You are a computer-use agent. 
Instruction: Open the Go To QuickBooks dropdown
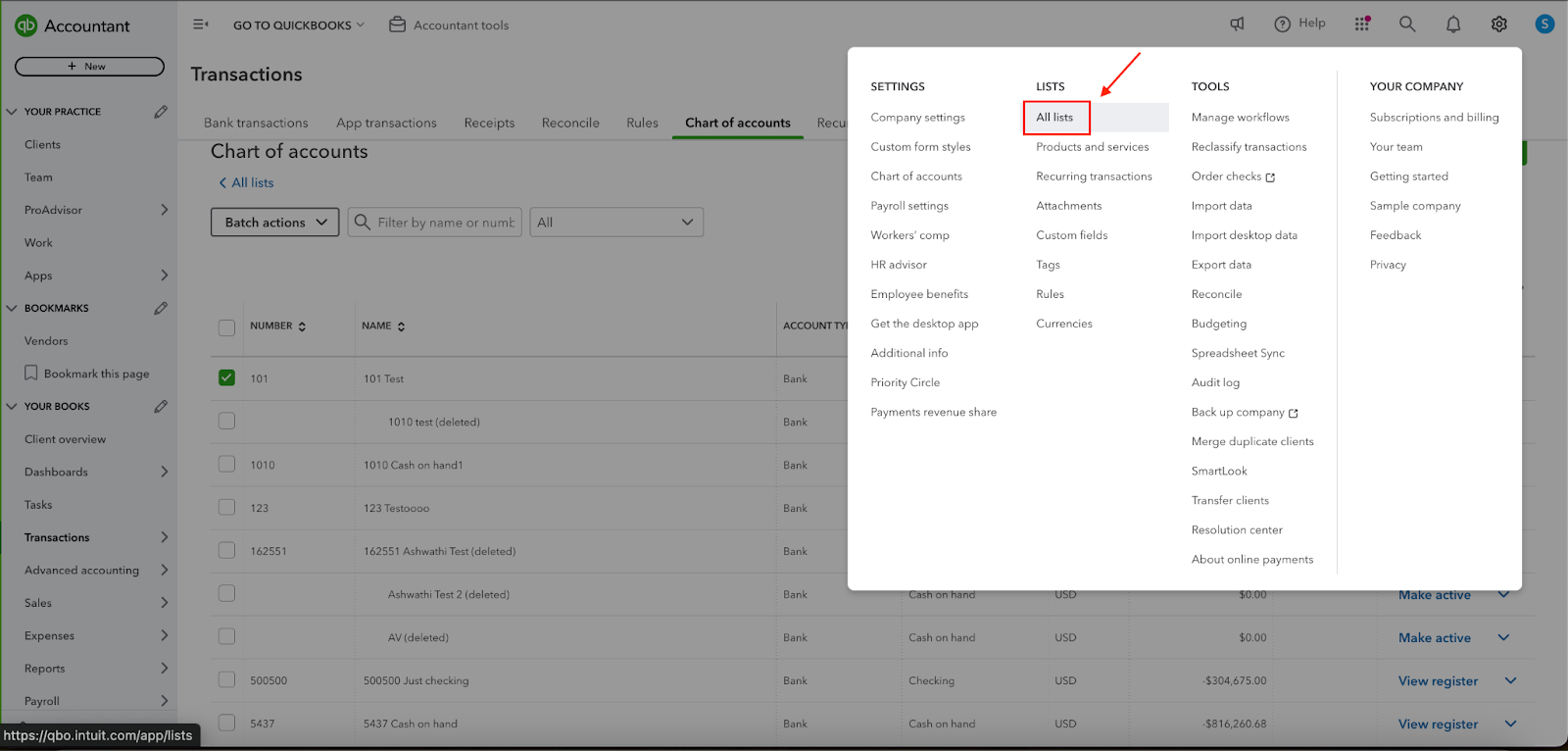[x=299, y=25]
